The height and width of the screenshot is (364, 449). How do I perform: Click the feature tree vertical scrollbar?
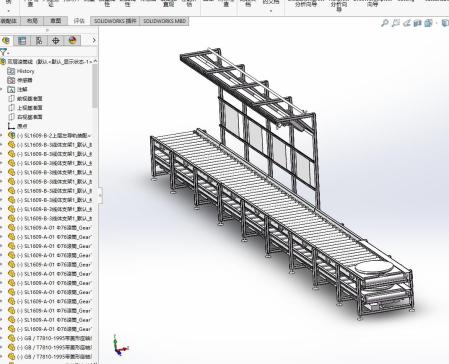(95, 86)
